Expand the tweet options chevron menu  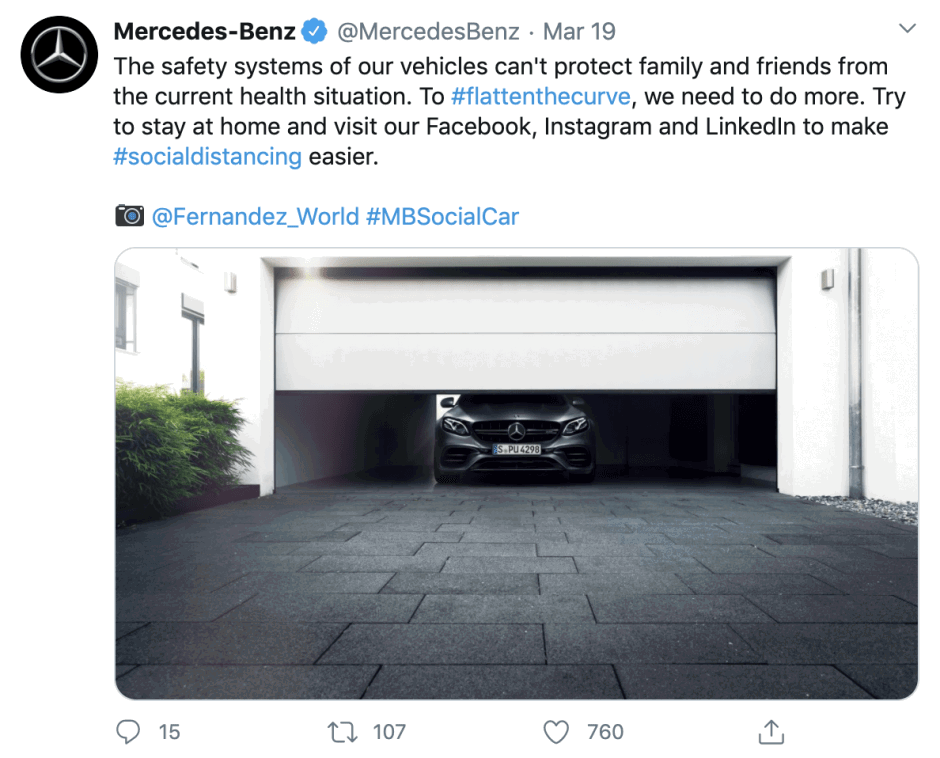coord(907,29)
